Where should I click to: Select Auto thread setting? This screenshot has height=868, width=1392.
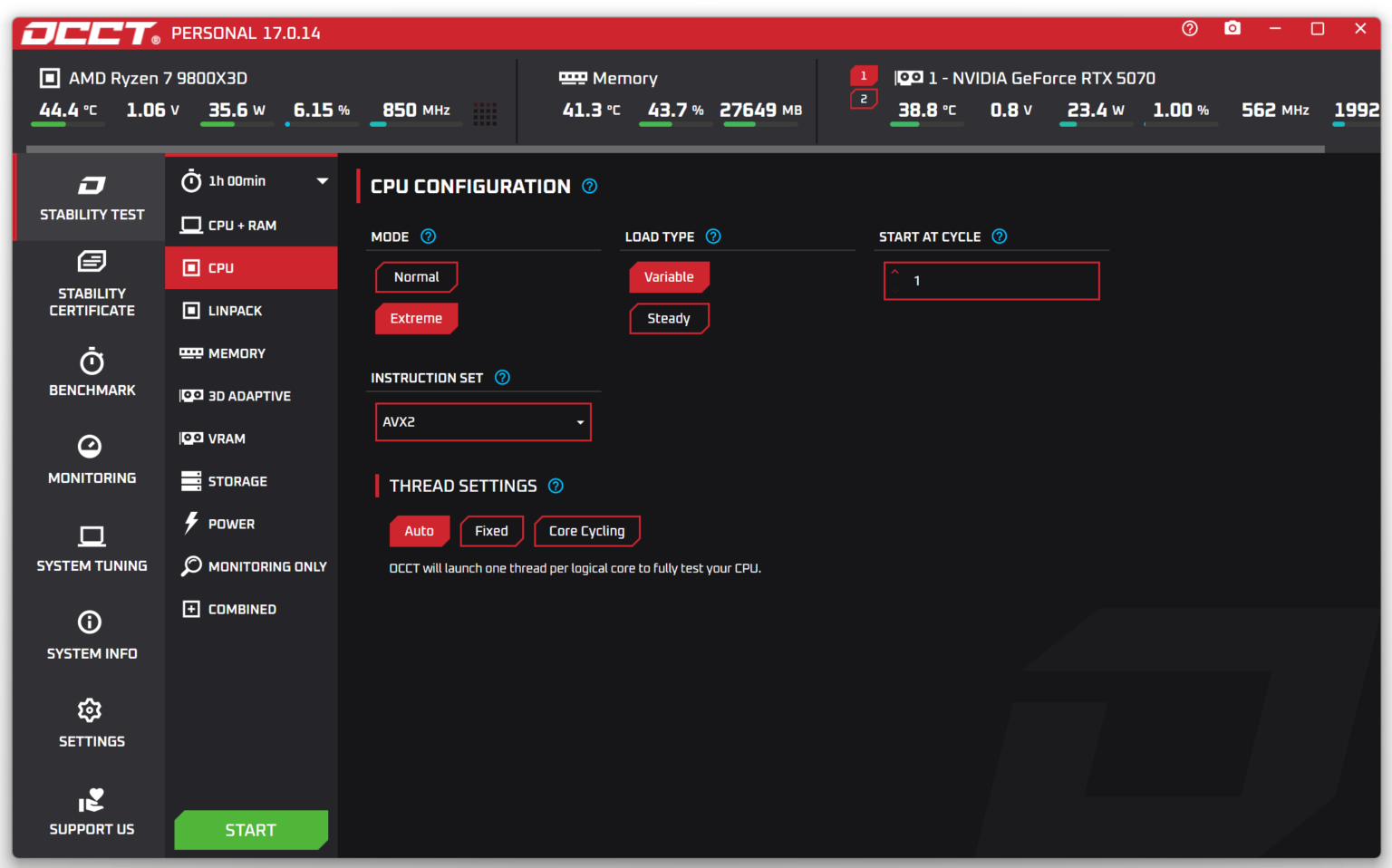[x=420, y=531]
